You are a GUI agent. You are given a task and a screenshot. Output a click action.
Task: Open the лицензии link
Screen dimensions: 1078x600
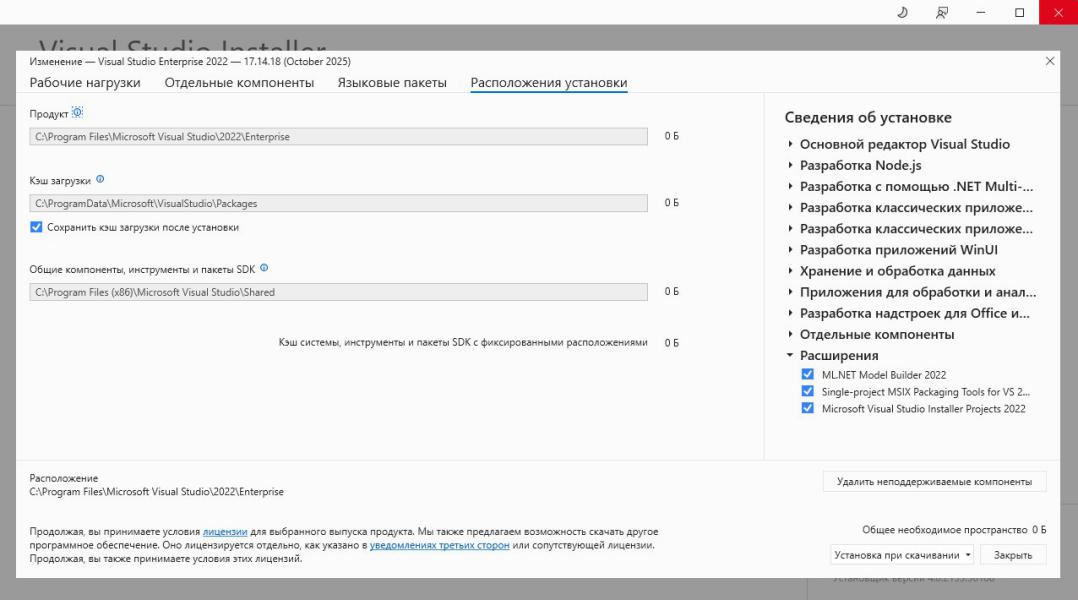point(225,531)
